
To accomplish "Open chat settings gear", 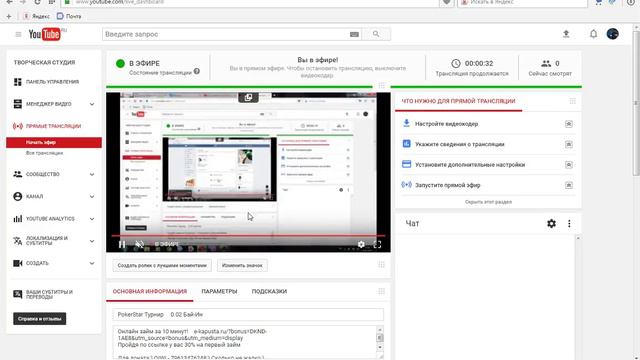I will click(551, 224).
